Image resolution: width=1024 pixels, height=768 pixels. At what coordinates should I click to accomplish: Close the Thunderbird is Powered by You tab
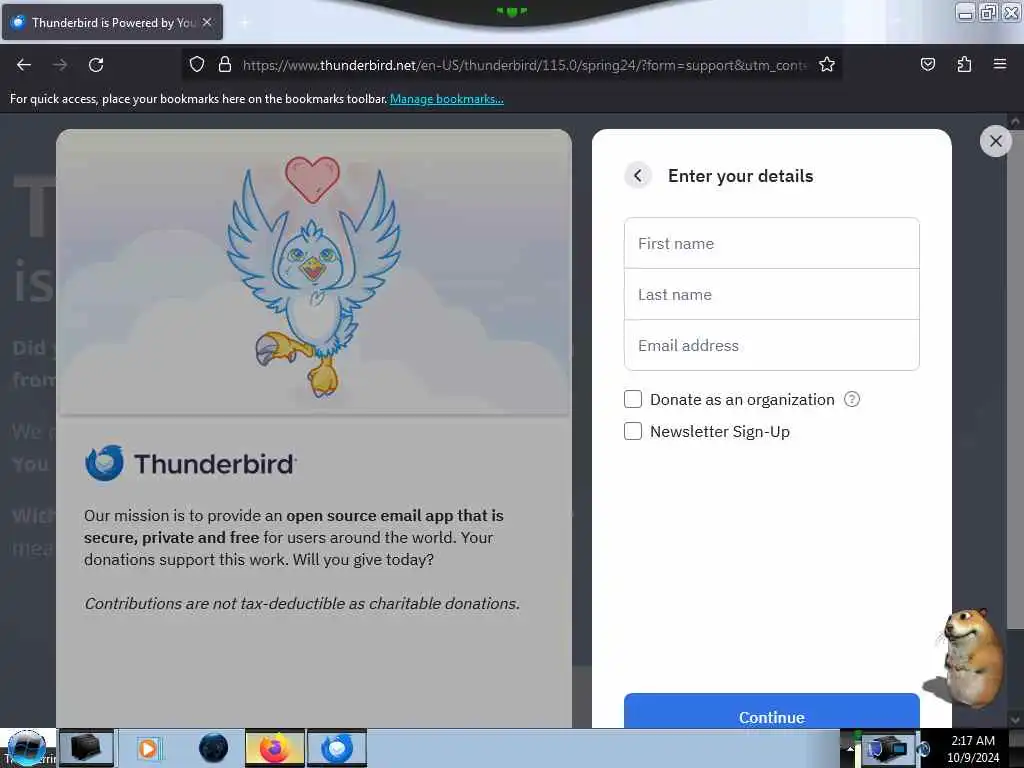(207, 22)
